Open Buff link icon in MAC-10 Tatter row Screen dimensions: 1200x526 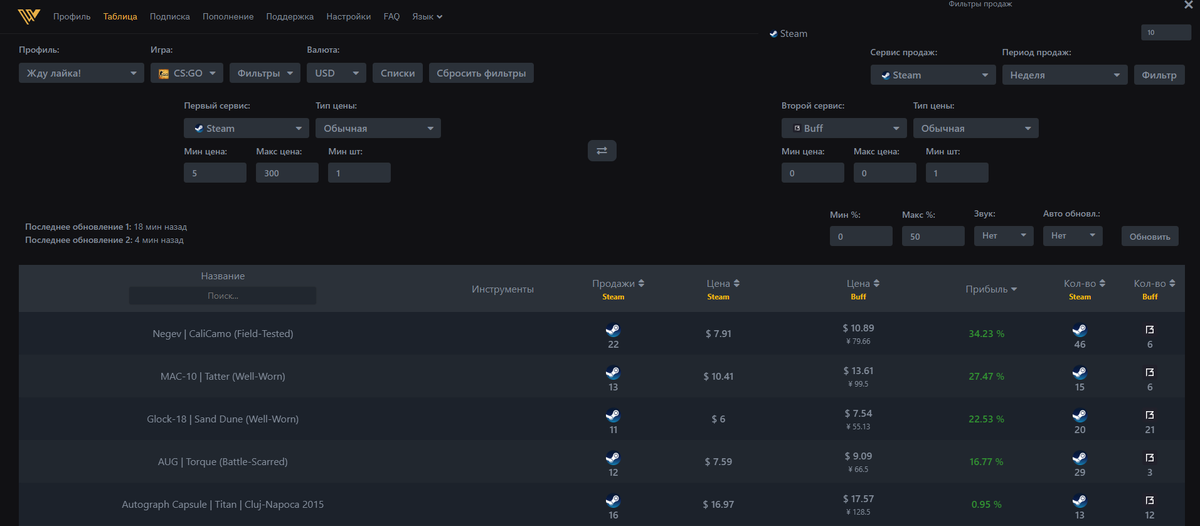(x=1150, y=373)
